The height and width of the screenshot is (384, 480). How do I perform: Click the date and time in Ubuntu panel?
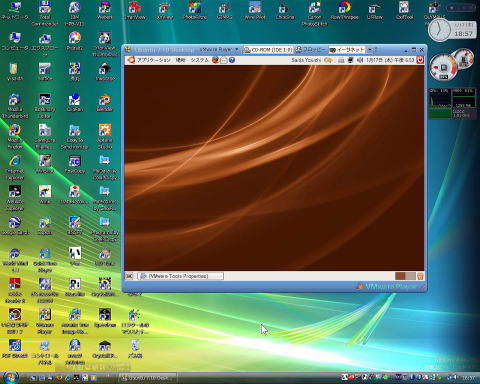390,60
